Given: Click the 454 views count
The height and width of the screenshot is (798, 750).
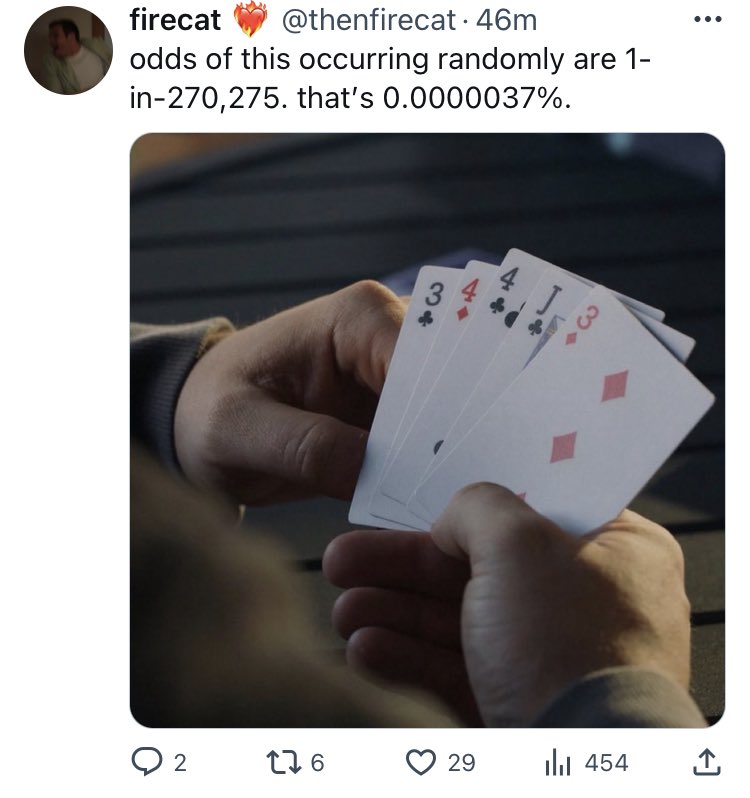Looking at the screenshot, I should tap(607, 763).
